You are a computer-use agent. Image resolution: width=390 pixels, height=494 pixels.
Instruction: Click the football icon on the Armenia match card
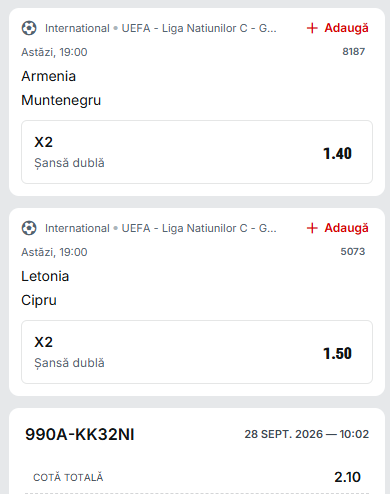29,28
